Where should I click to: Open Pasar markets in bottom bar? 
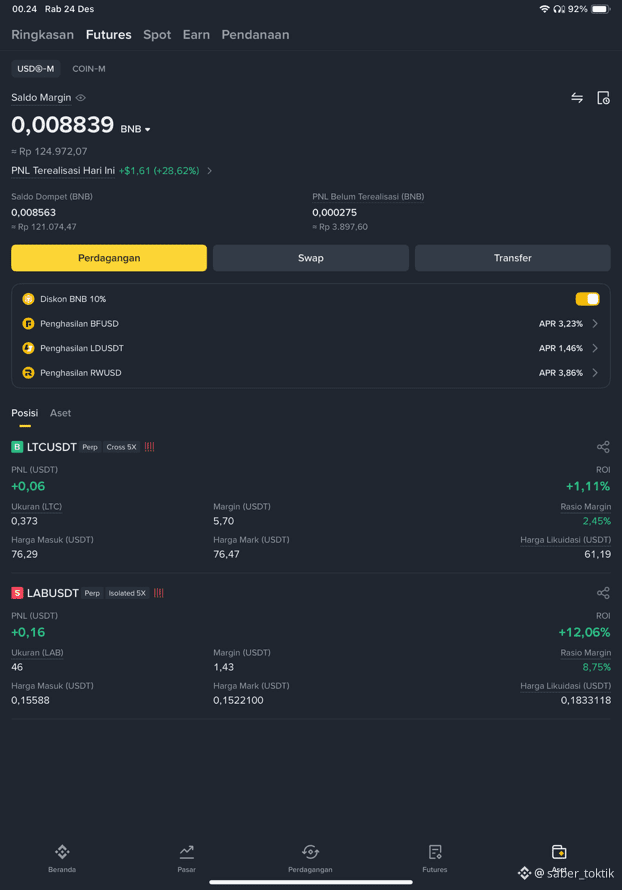pyautogui.click(x=187, y=857)
